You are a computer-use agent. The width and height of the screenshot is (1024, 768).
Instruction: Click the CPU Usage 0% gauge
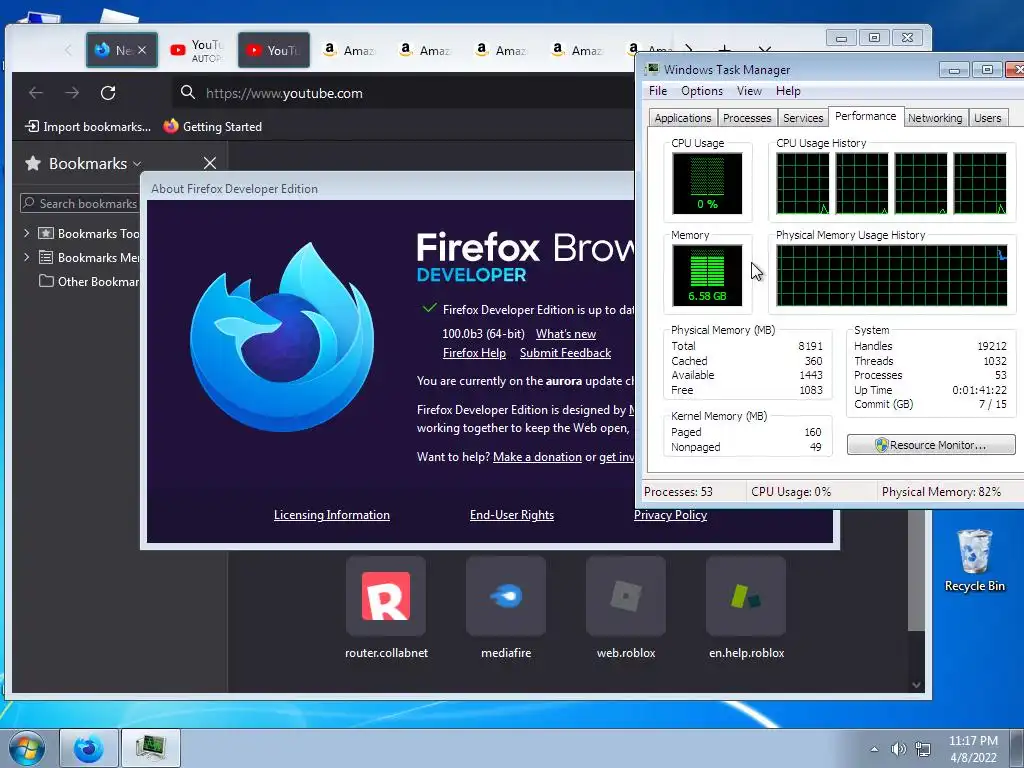707,184
